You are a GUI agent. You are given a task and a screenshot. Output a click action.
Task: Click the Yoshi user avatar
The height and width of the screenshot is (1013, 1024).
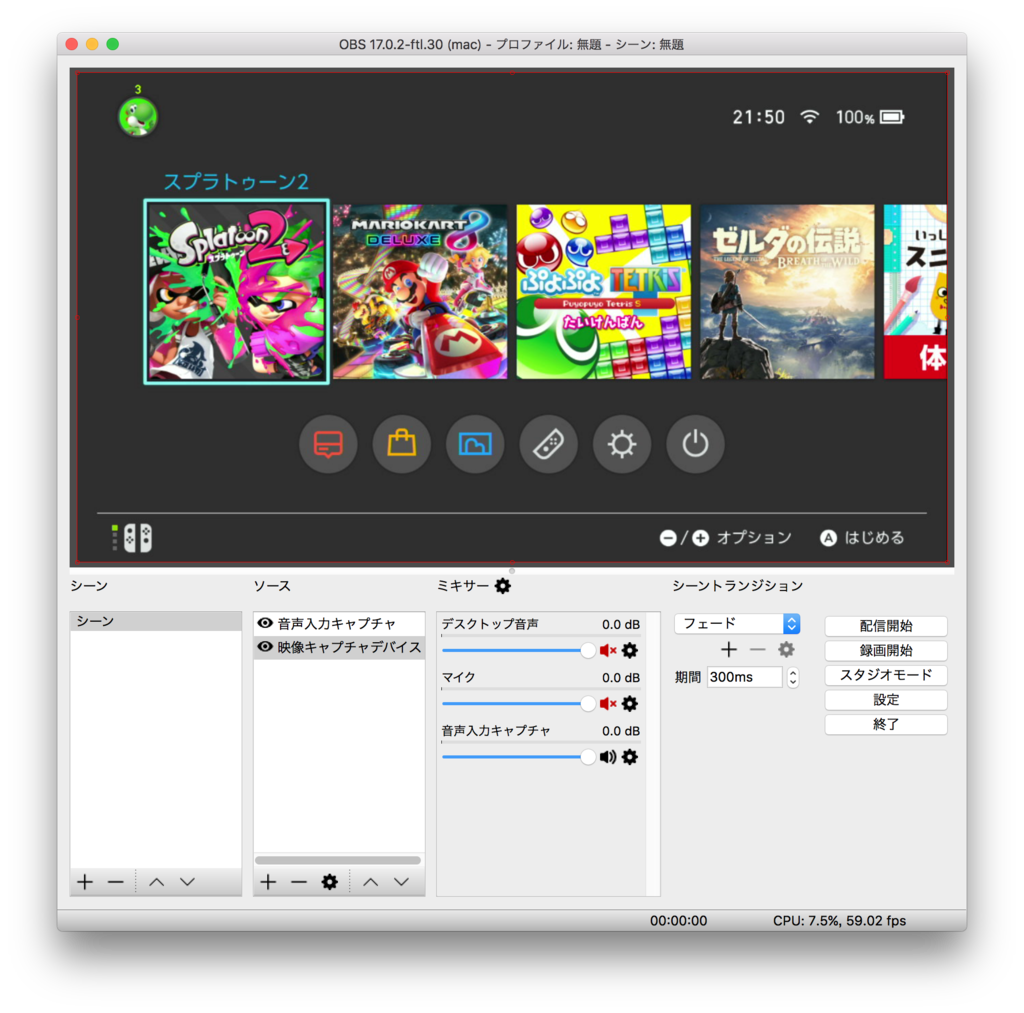click(x=138, y=117)
